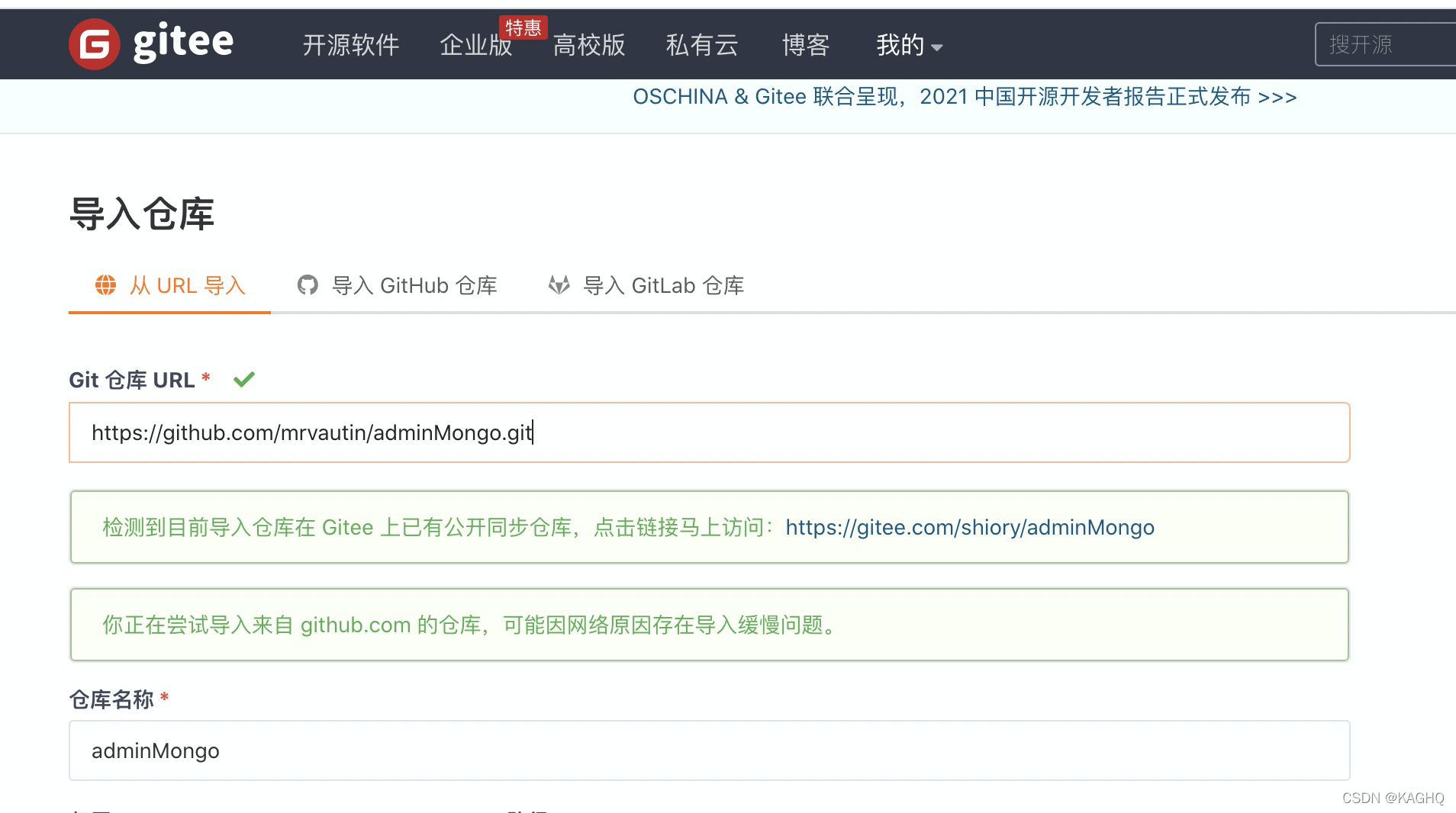
Task: Open the 博客 menu item
Action: point(806,45)
